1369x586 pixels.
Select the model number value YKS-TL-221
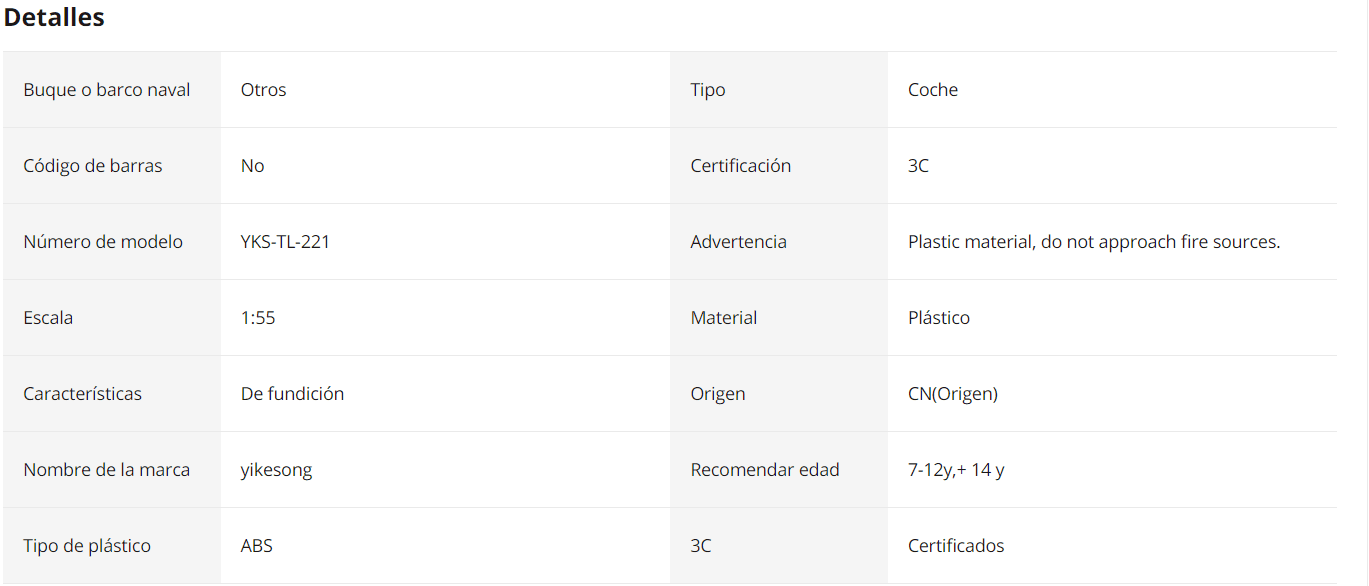[285, 242]
